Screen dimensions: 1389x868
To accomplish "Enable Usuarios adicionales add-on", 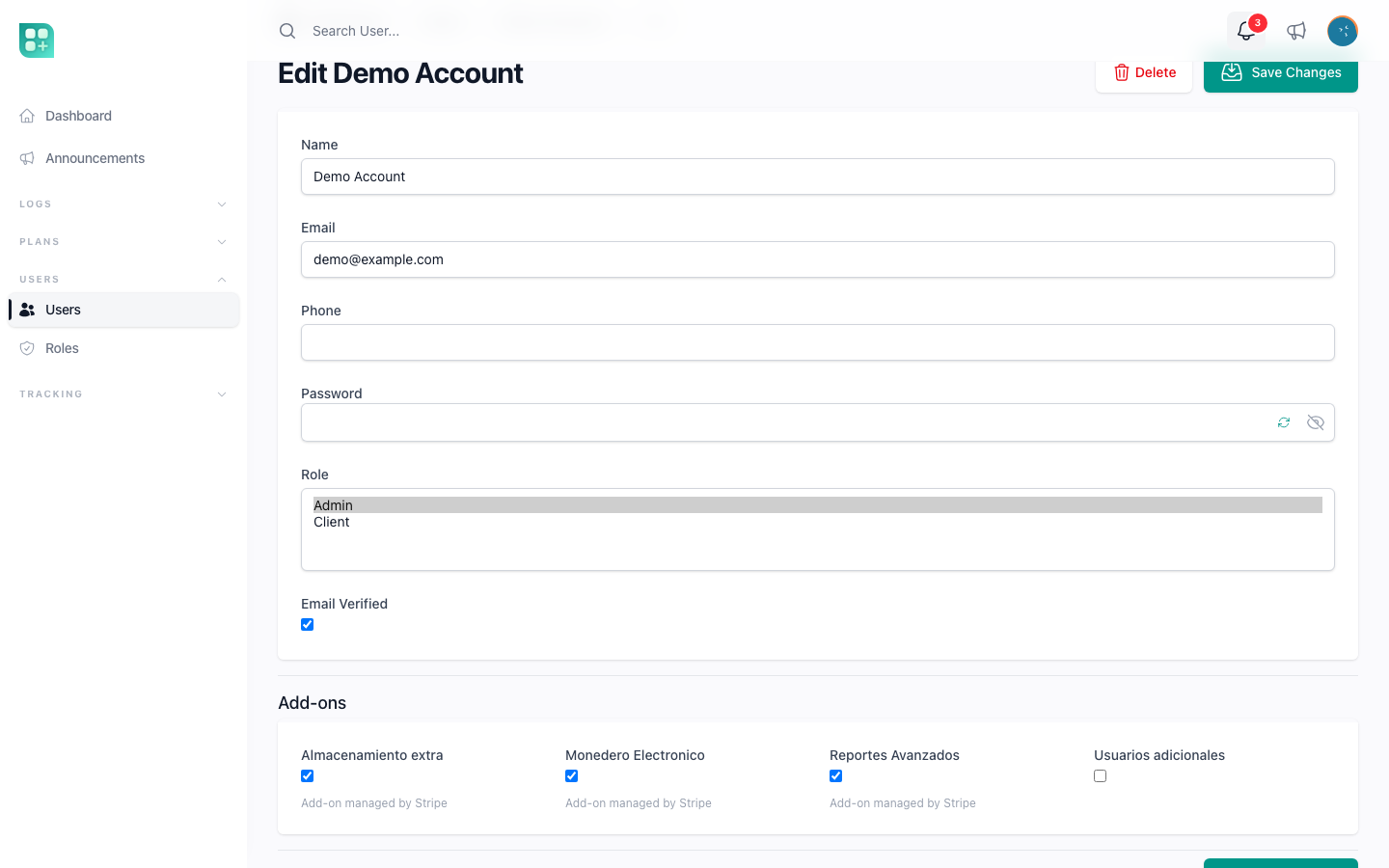I will [1101, 776].
